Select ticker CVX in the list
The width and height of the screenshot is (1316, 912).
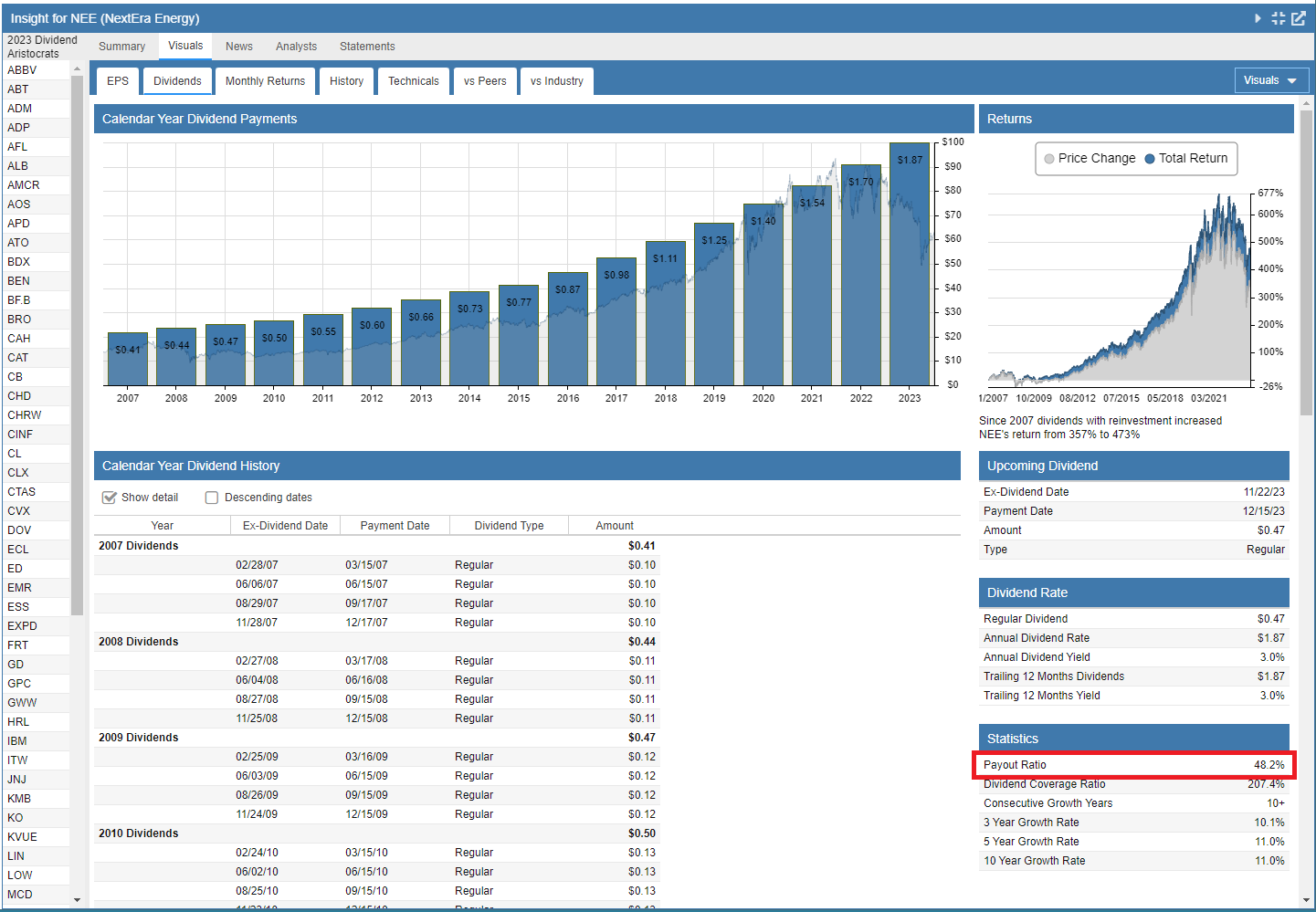[x=35, y=511]
